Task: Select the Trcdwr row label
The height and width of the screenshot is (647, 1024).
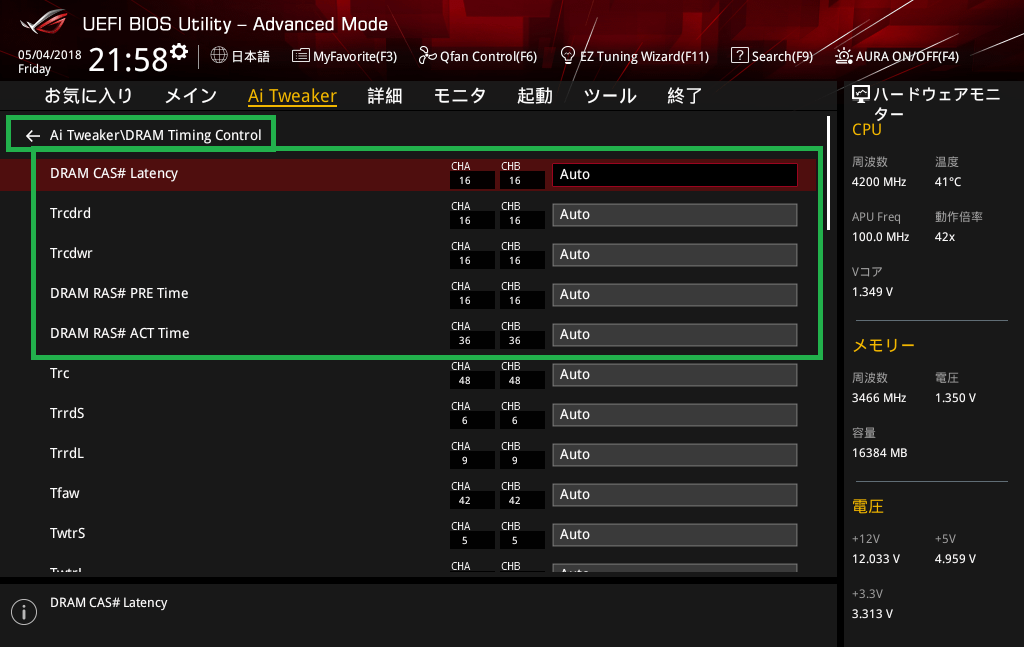Action: pos(71,253)
